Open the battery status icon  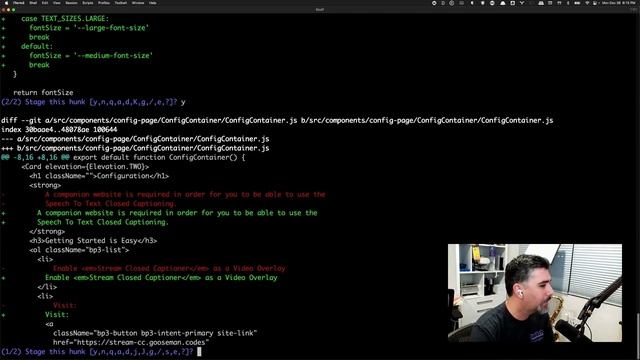pyautogui.click(x=577, y=3)
